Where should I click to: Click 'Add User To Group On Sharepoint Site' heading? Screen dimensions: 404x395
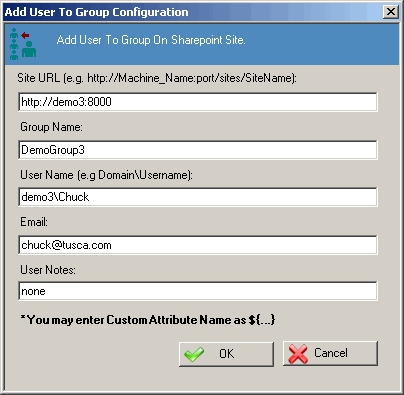click(x=151, y=40)
